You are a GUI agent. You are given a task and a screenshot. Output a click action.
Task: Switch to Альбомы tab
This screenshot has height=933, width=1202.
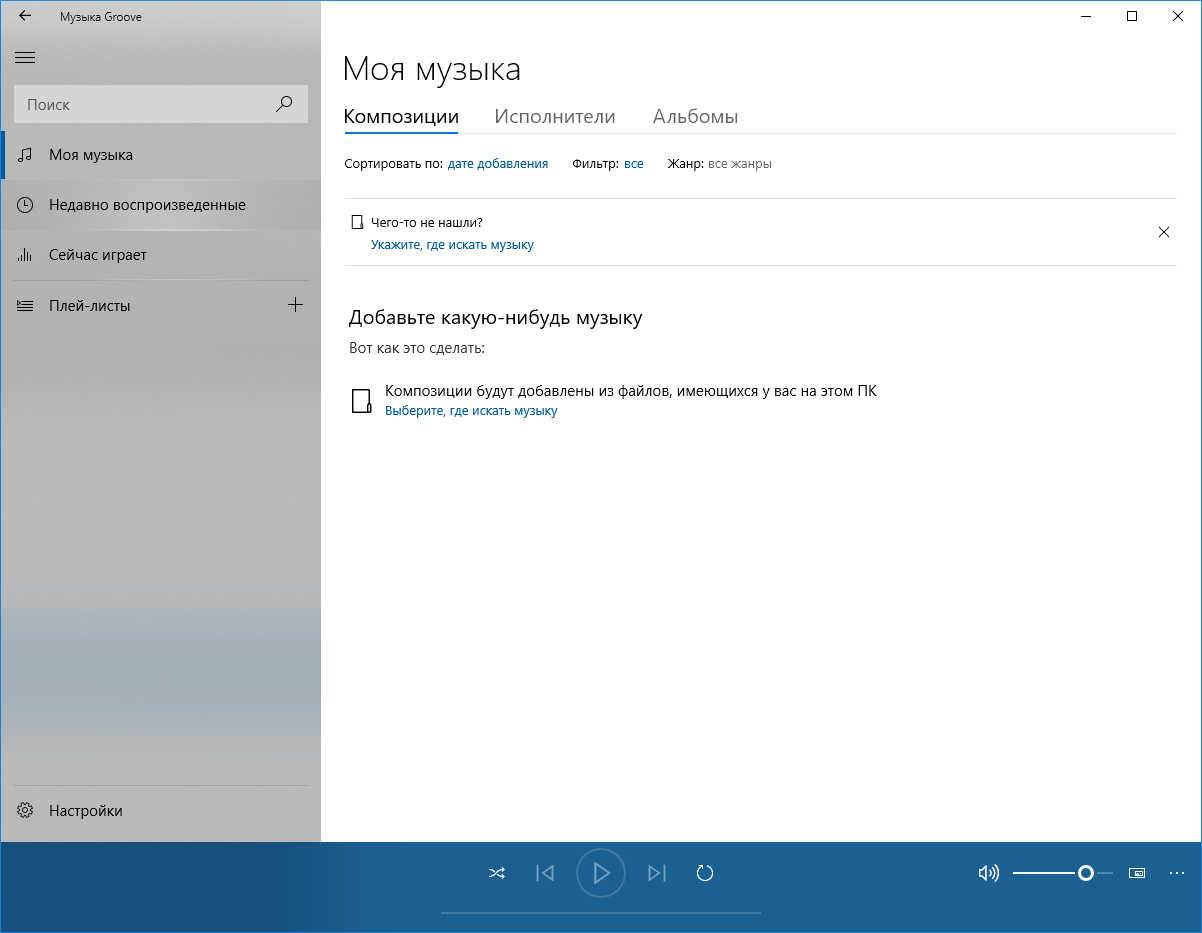696,116
